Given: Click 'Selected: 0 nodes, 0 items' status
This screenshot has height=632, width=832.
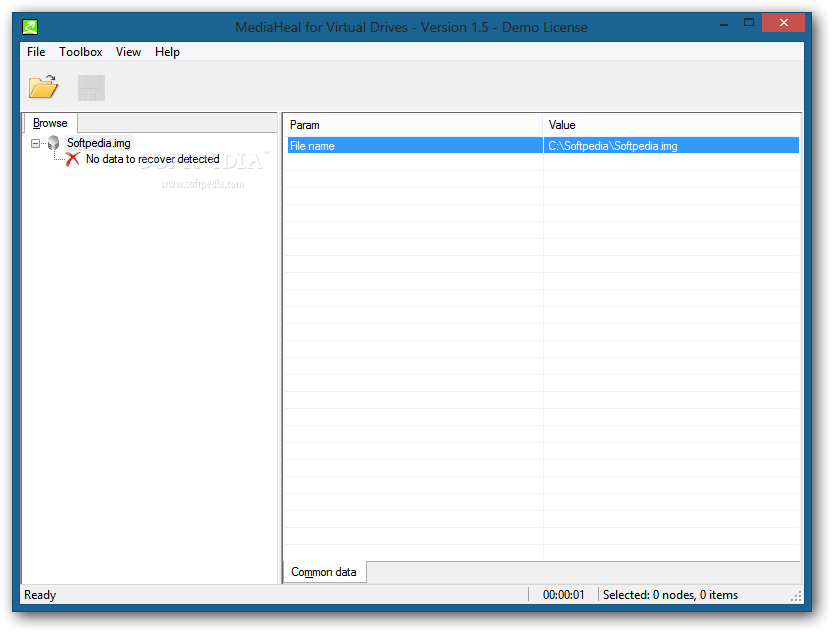Looking at the screenshot, I should 670,595.
